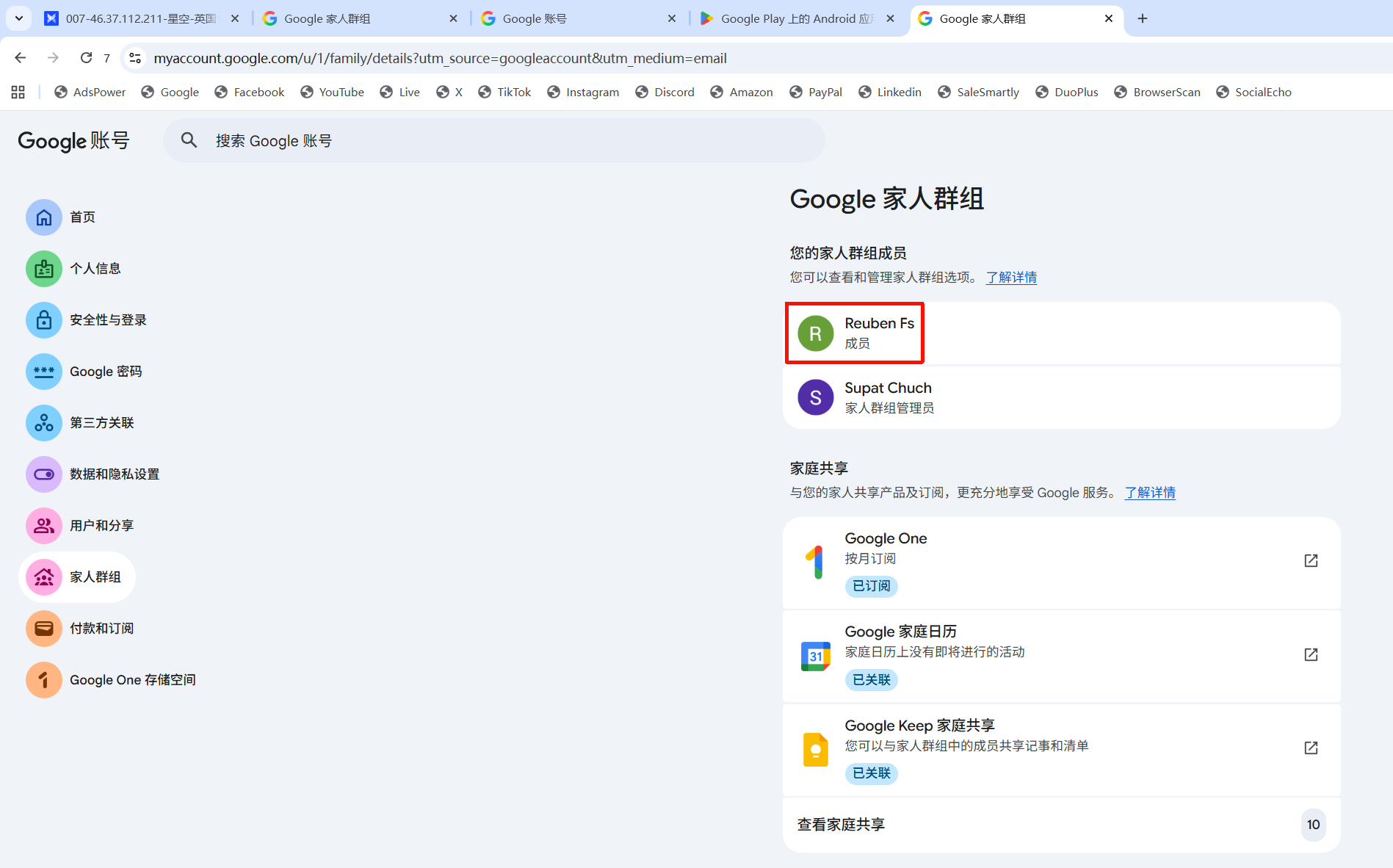Open the Home (首页) sidebar icon
The image size is (1393, 868).
click(44, 217)
